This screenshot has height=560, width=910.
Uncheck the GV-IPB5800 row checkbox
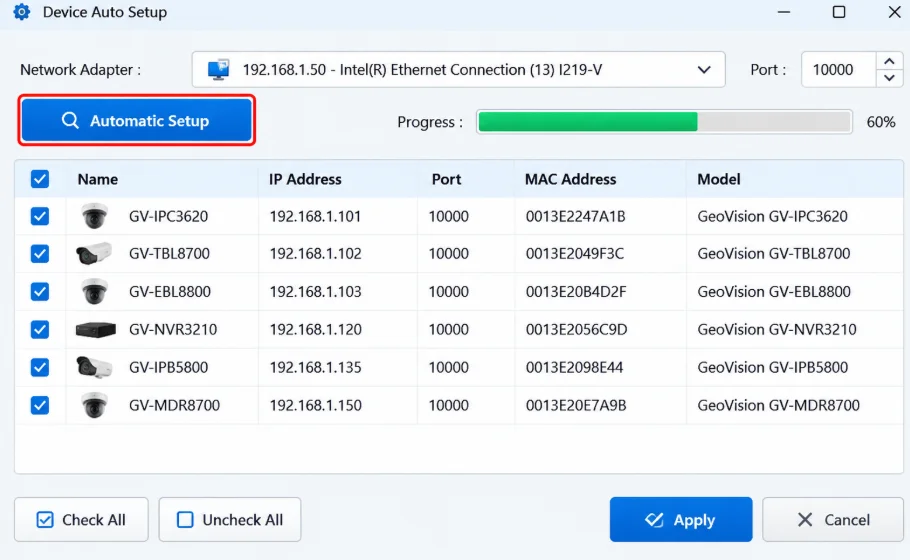click(39, 367)
